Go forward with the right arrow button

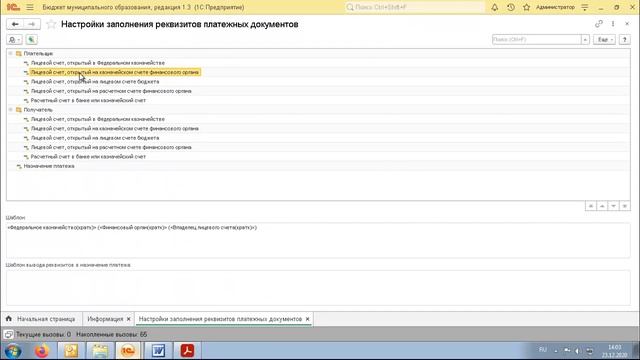point(31,24)
